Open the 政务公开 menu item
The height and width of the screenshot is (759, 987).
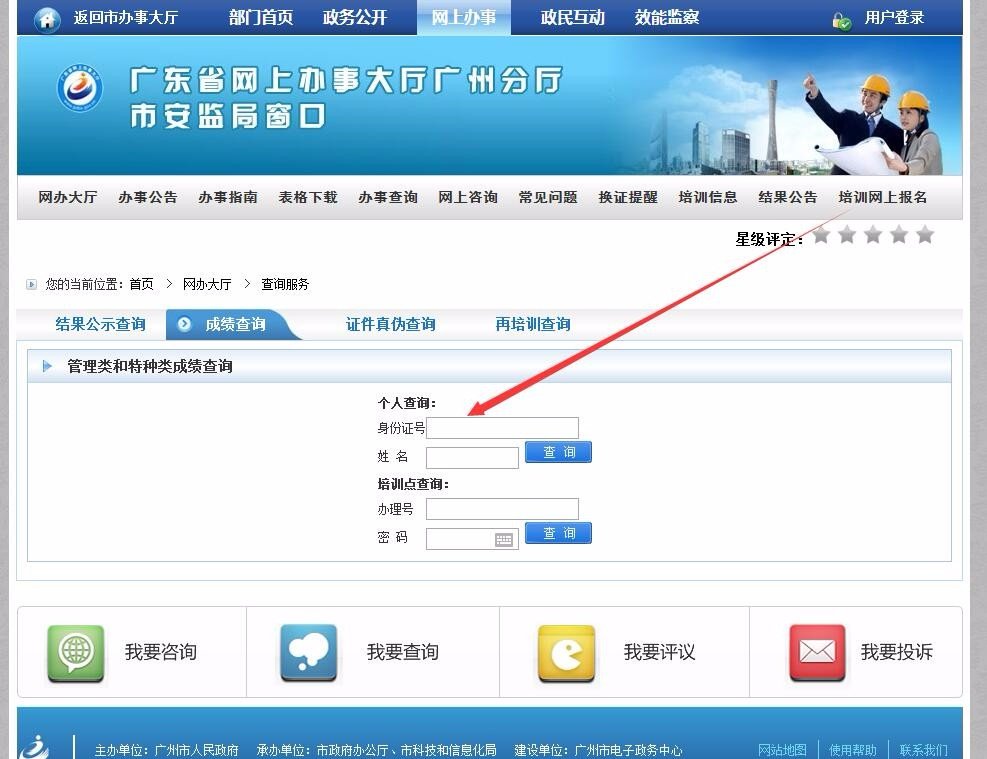(358, 16)
